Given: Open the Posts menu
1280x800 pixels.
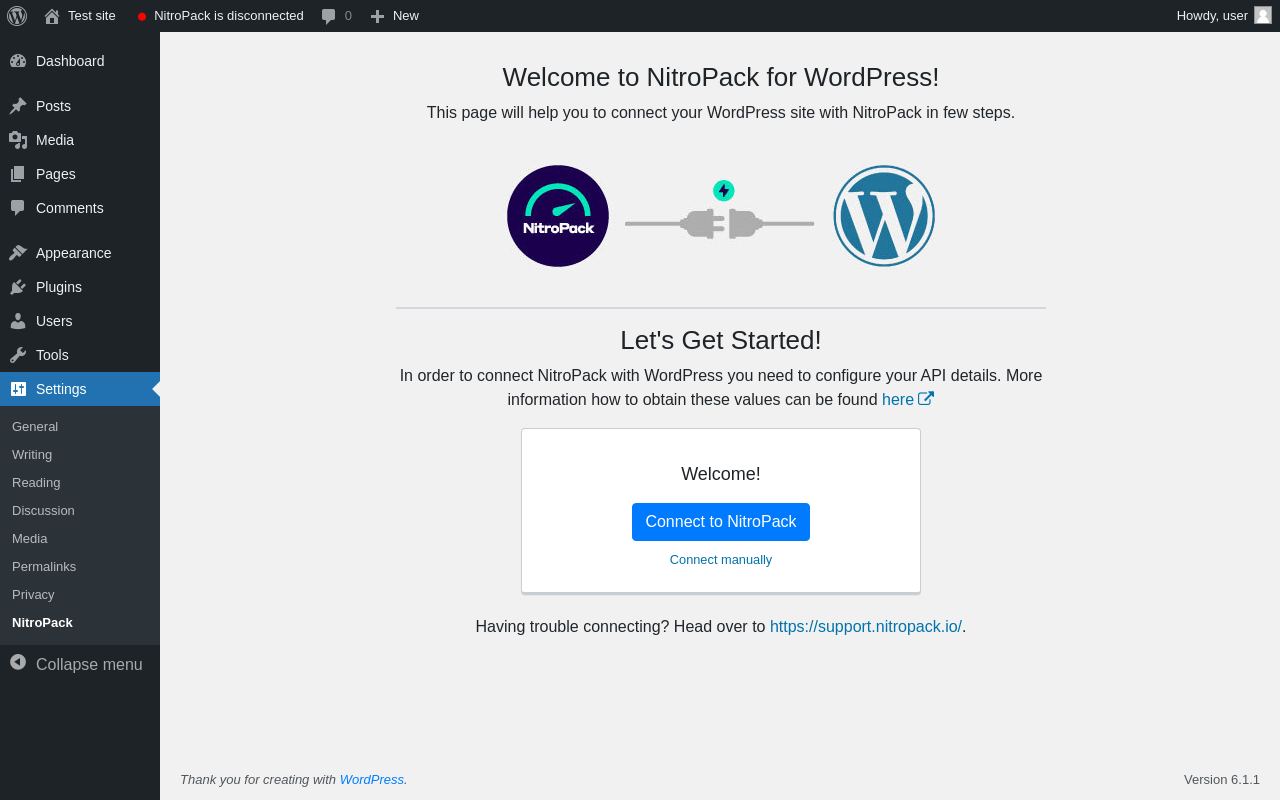Looking at the screenshot, I should coord(80,106).
